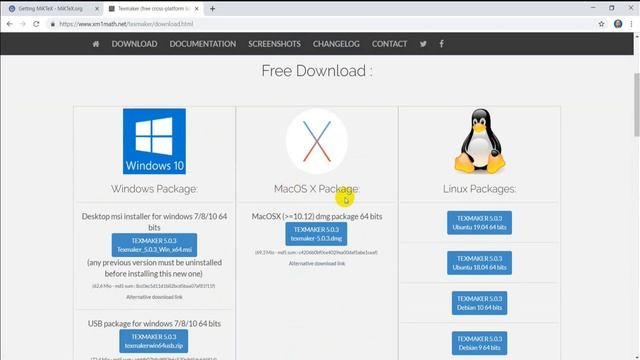Open the Facebook icon link
This screenshot has height=360, width=640.
(441, 44)
